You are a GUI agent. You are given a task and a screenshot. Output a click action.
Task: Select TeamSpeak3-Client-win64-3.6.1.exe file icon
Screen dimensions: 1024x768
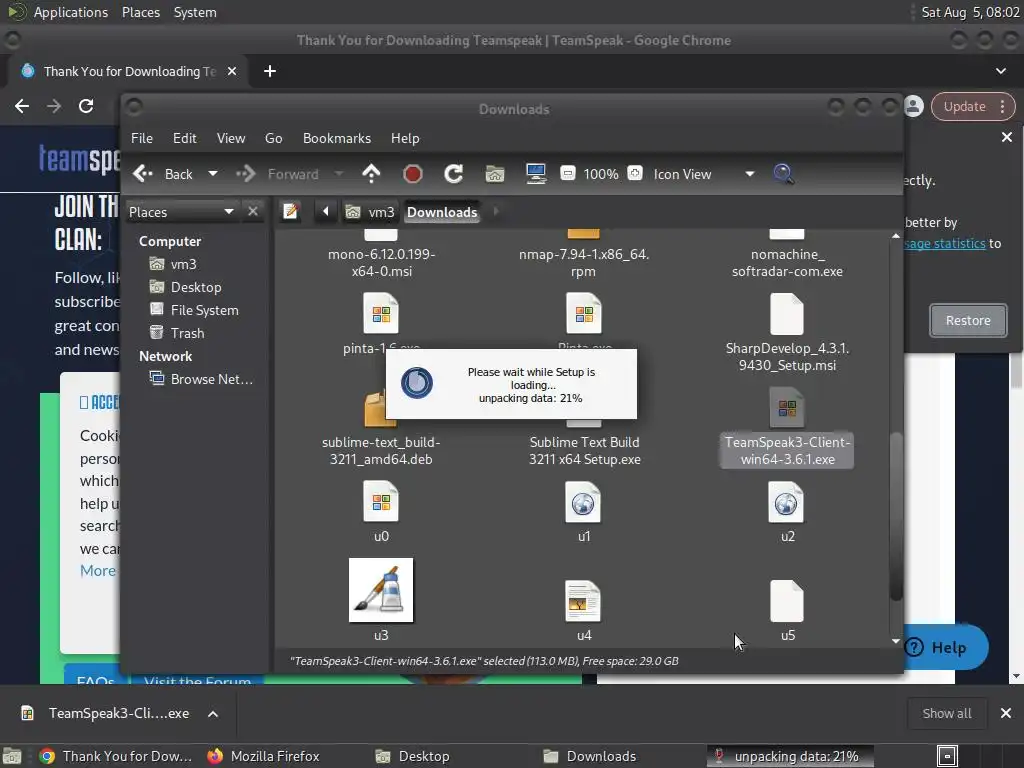tap(786, 408)
